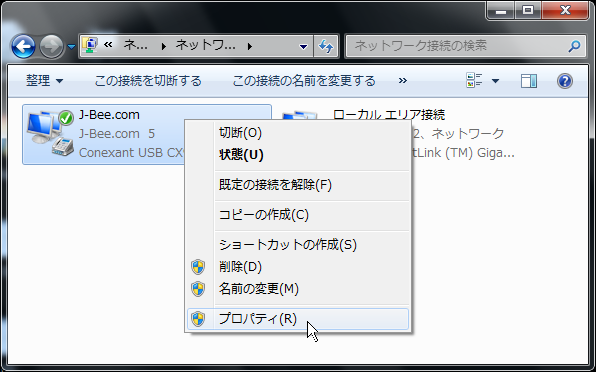Click the J-Bee.com connection name text
Image resolution: width=596 pixels, height=372 pixels.
(x=109, y=115)
